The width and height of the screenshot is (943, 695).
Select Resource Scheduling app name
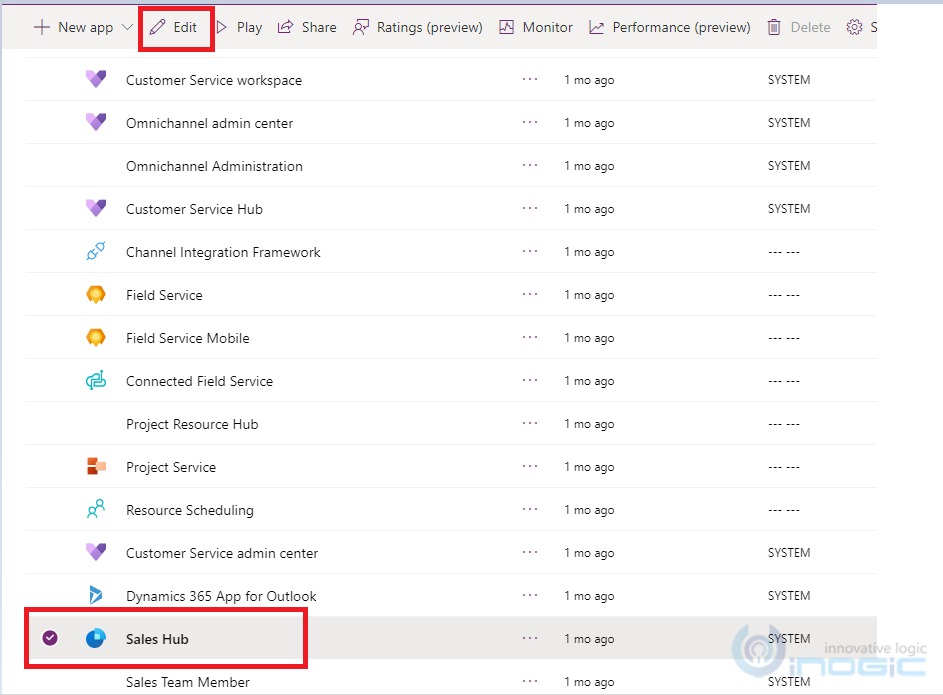[x=189, y=510]
